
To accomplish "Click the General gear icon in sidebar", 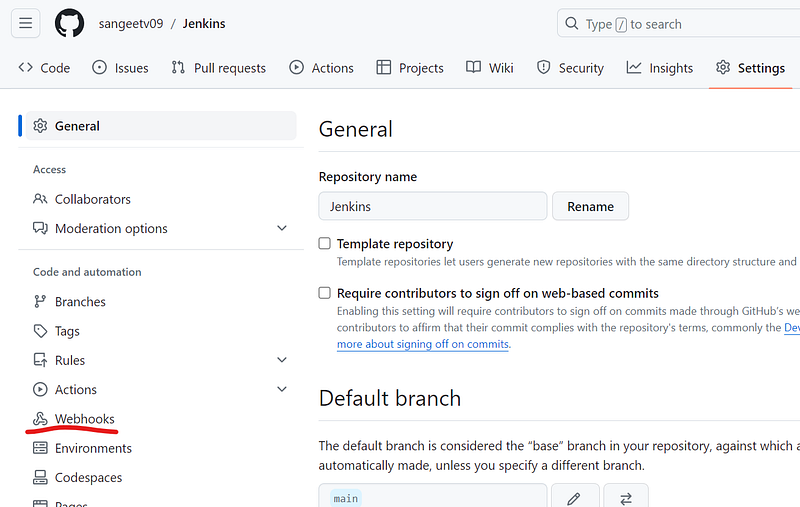I will click(40, 126).
